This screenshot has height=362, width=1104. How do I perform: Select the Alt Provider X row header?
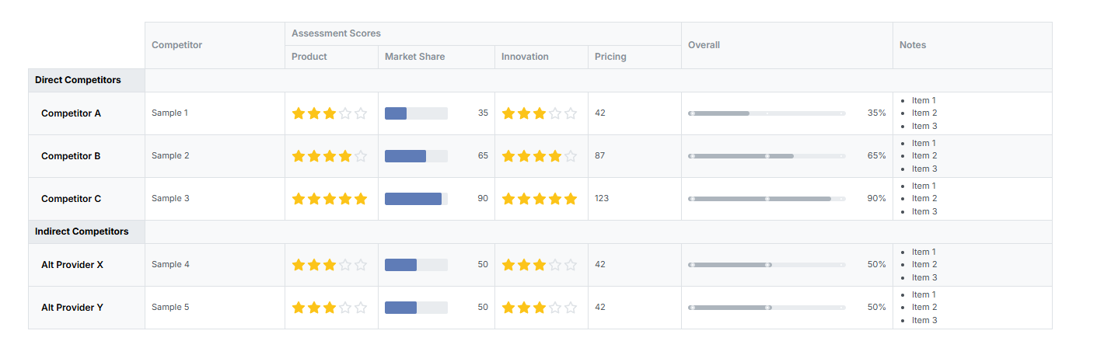pyautogui.click(x=87, y=265)
